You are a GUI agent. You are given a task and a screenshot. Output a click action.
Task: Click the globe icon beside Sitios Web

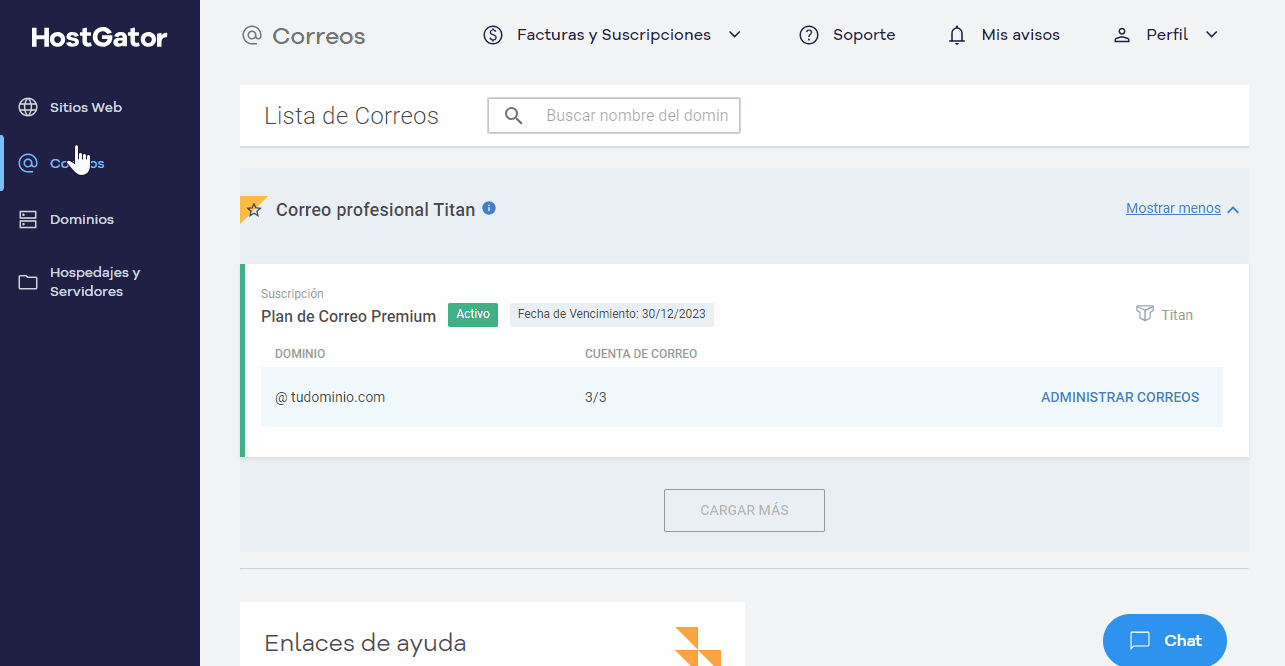[28, 107]
